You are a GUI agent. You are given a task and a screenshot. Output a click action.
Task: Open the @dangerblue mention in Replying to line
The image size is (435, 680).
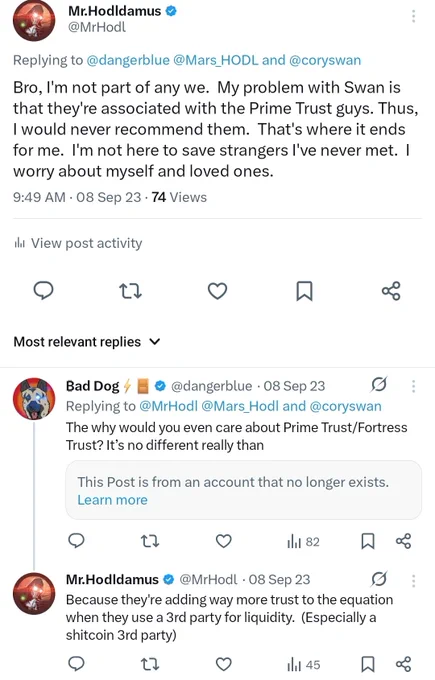point(128,60)
